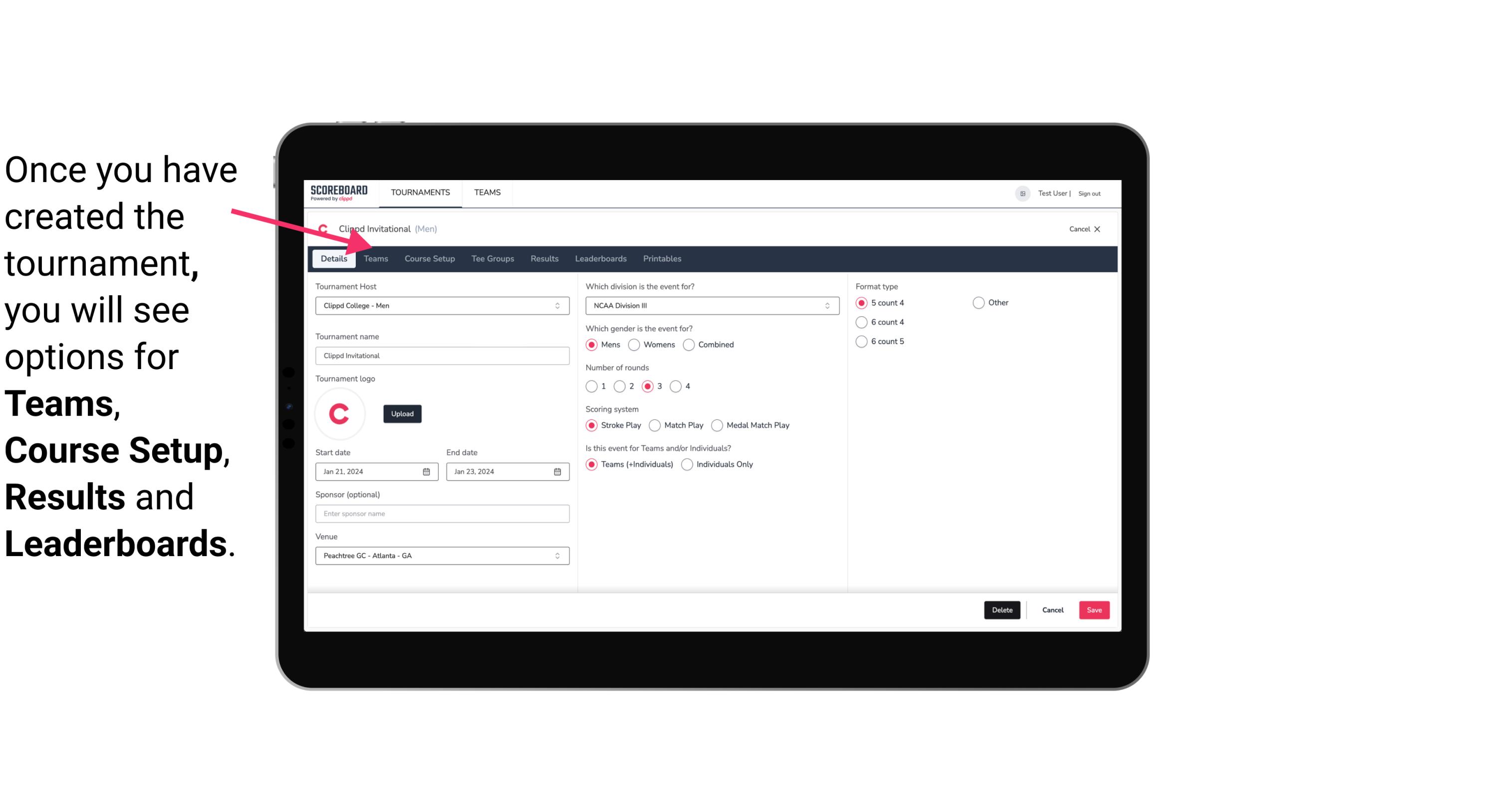Click the Sponsor optional input field
This screenshot has width=1510, height=812.
click(442, 513)
